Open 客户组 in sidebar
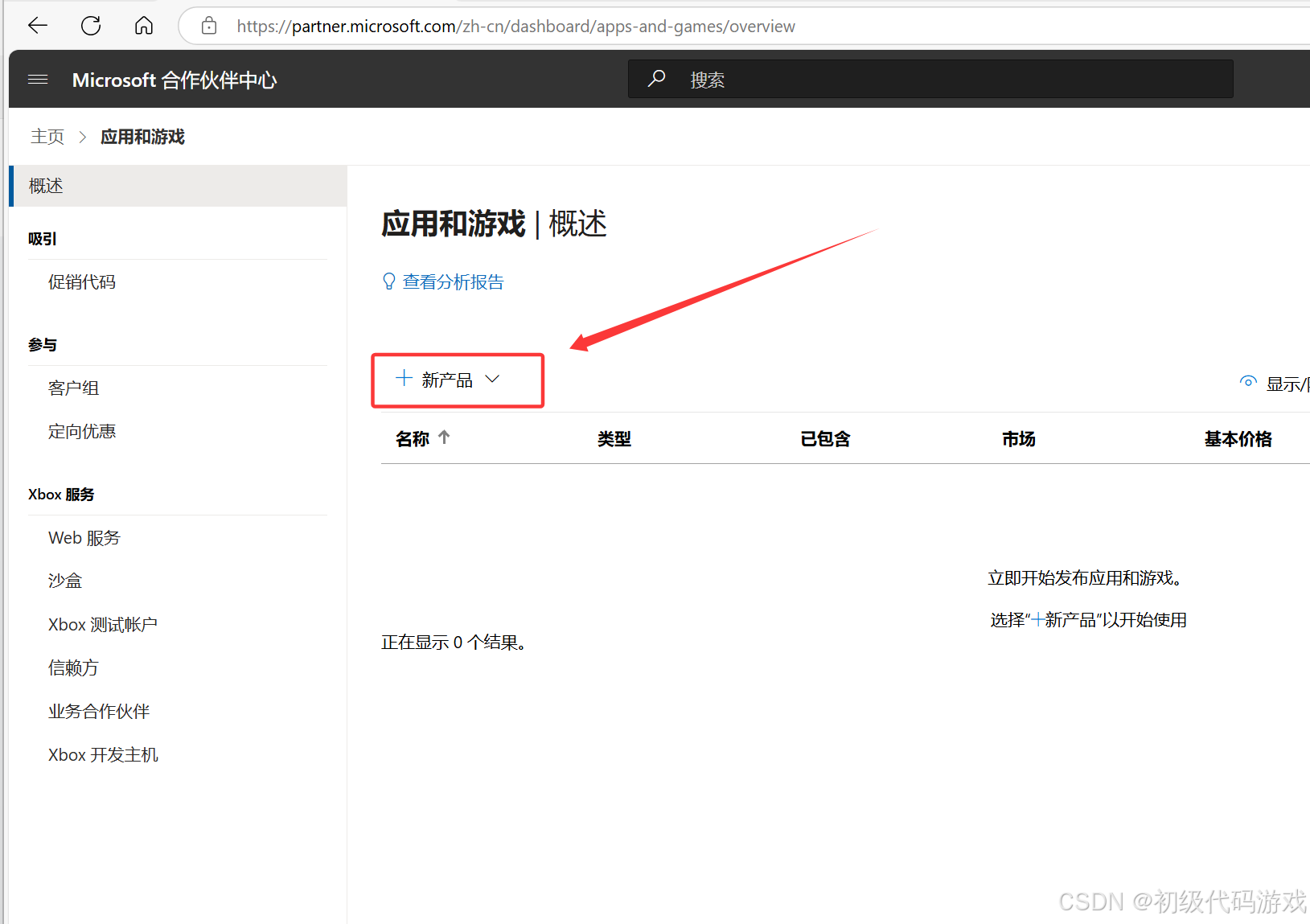Screen dimensions: 1310x924 point(73,388)
